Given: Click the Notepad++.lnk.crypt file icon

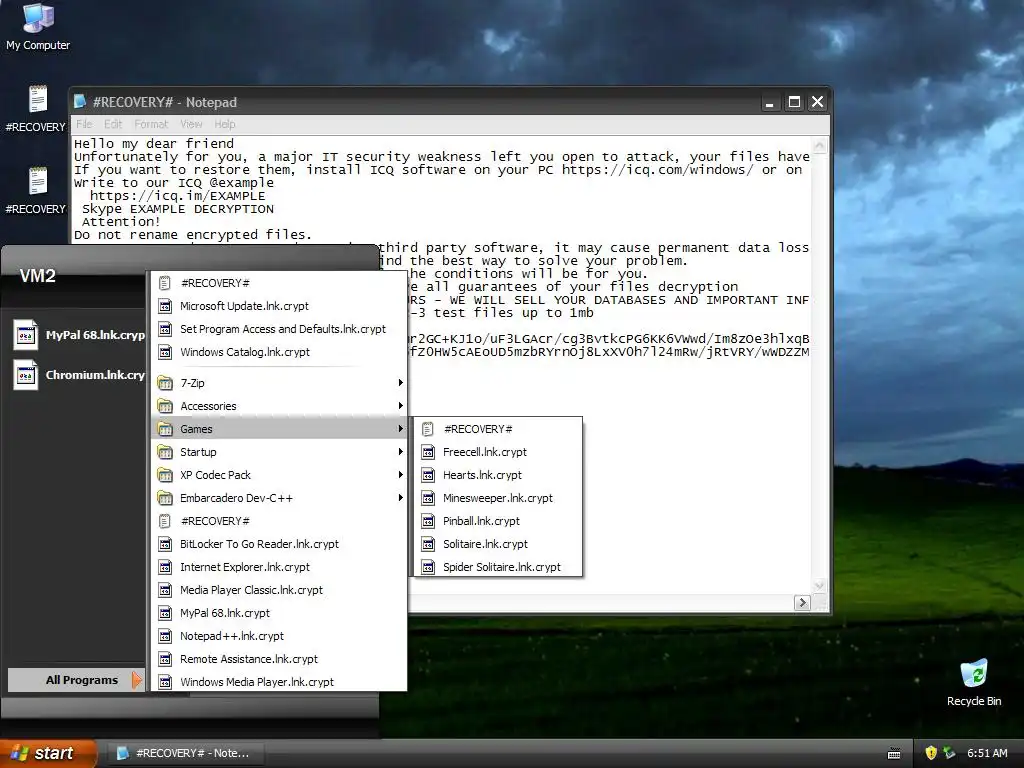Looking at the screenshot, I should pos(165,636).
